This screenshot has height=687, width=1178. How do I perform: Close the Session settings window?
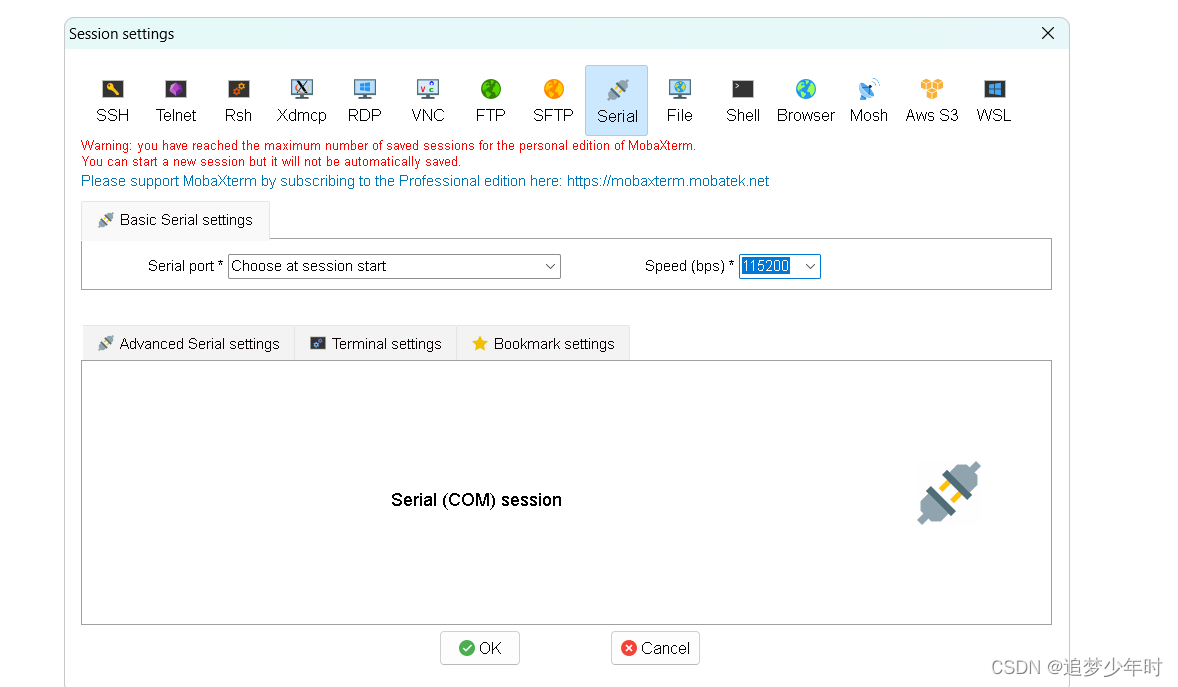(x=1048, y=33)
